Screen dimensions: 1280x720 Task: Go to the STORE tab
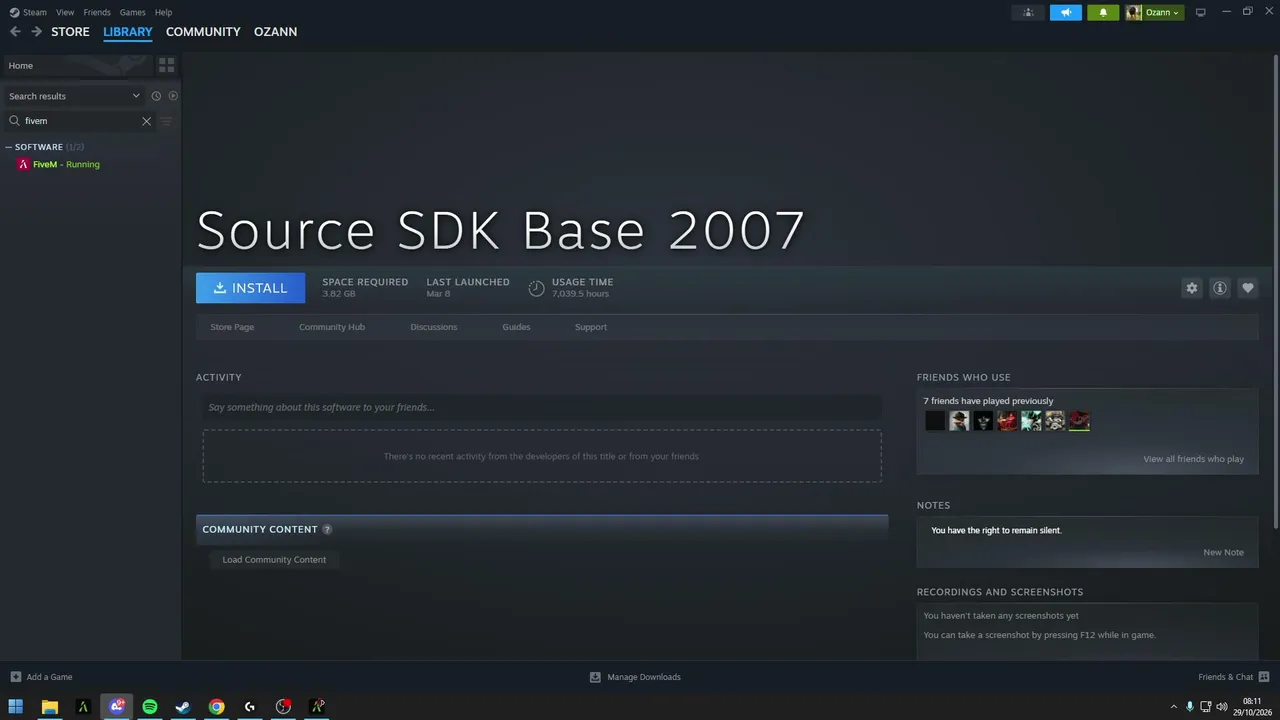[70, 32]
